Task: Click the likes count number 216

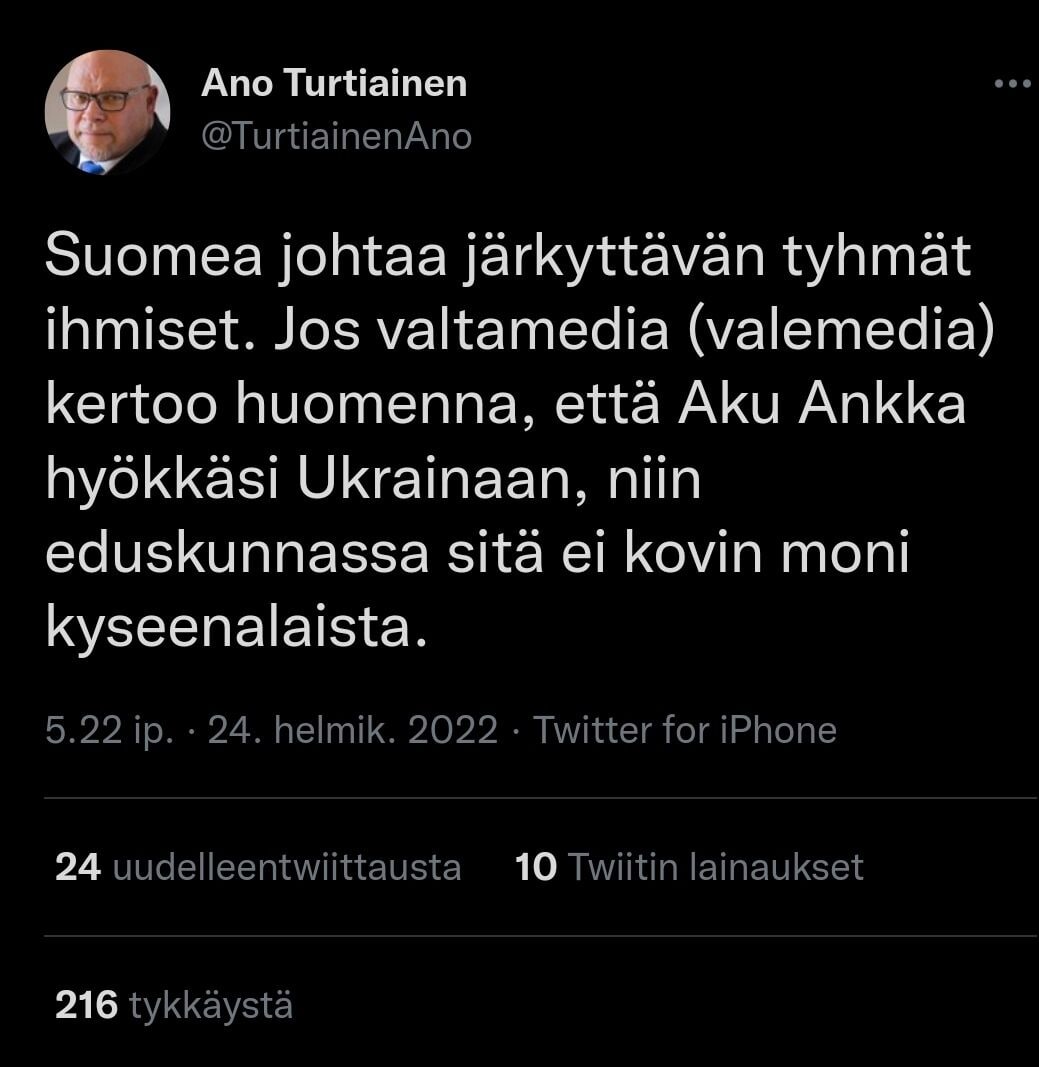Action: tap(87, 1005)
